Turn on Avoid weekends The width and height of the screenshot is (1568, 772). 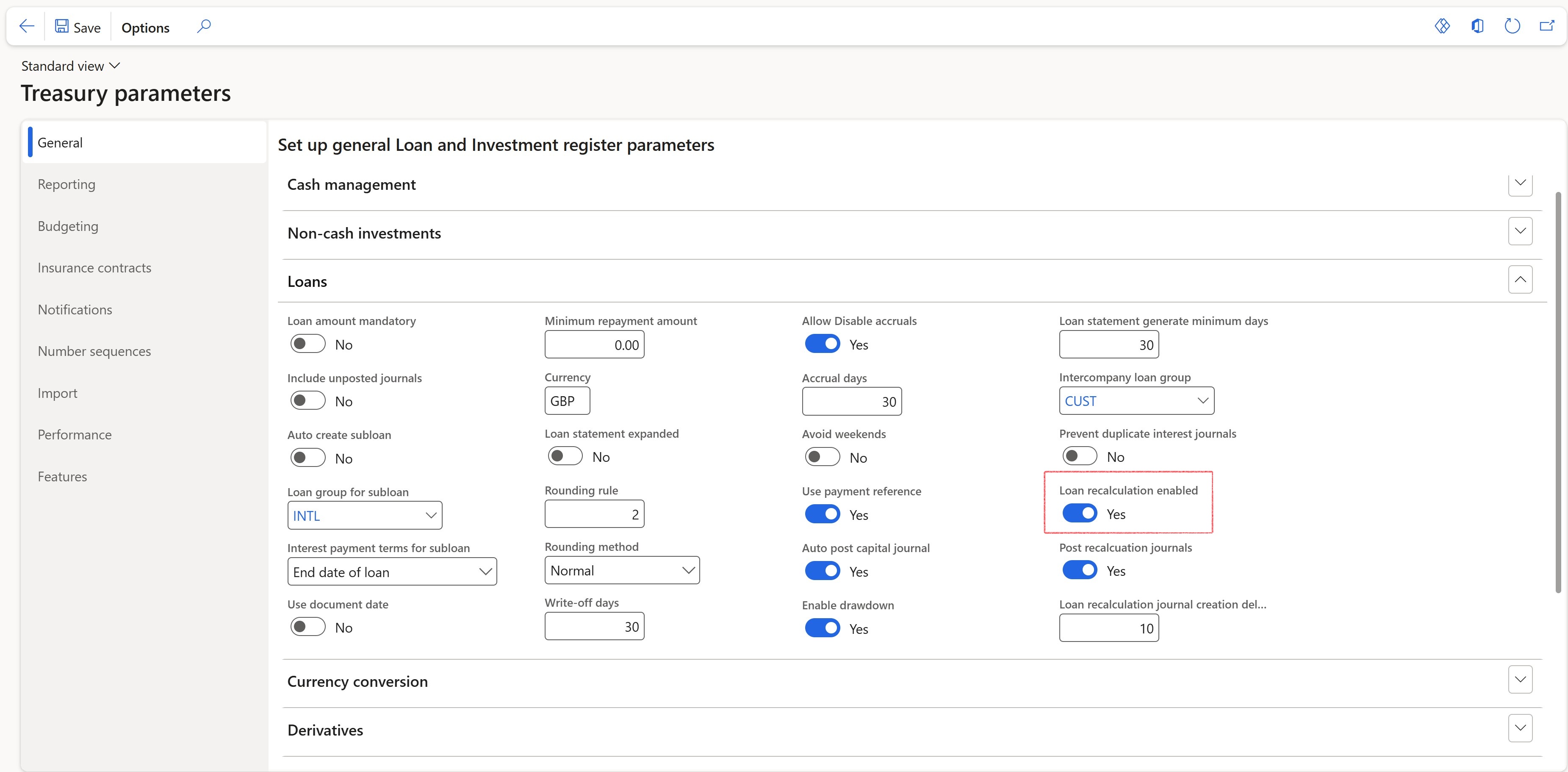point(823,457)
